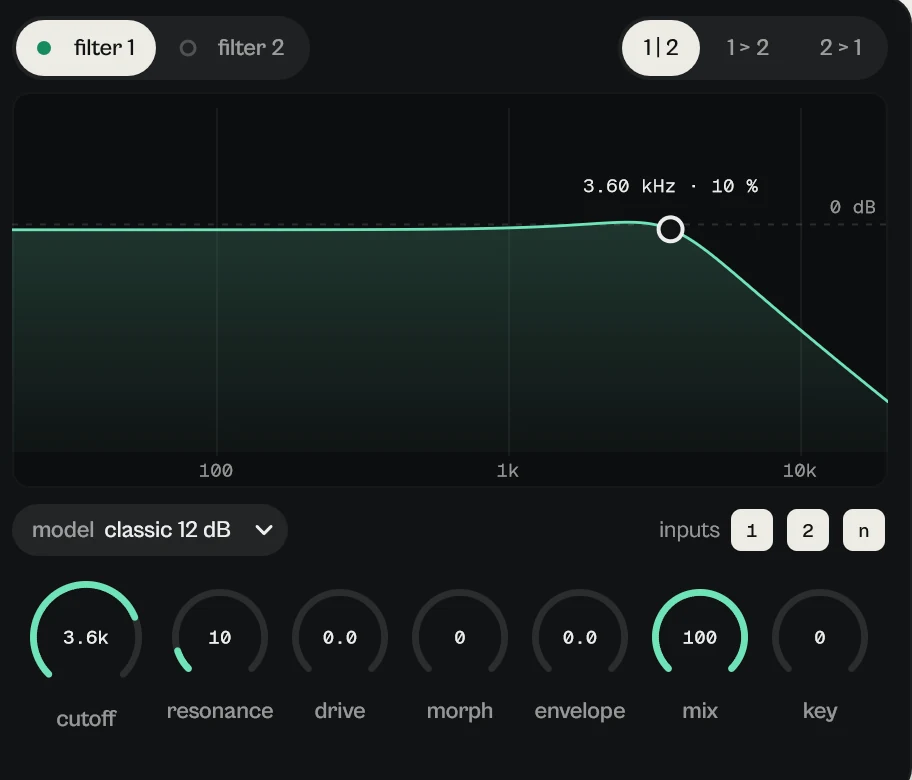Viewport: 912px width, 780px height.
Task: Toggle the filter 1 green power dot
Action: coord(44,48)
